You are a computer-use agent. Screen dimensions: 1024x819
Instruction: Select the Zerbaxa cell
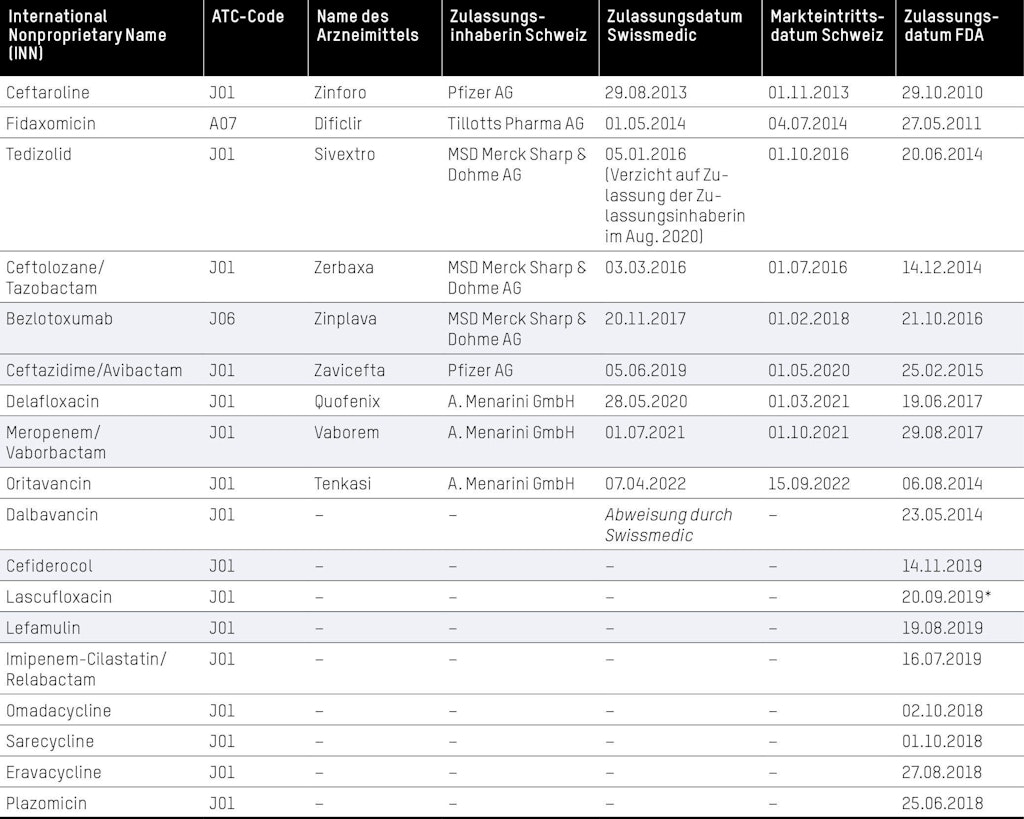pyautogui.click(x=343, y=268)
